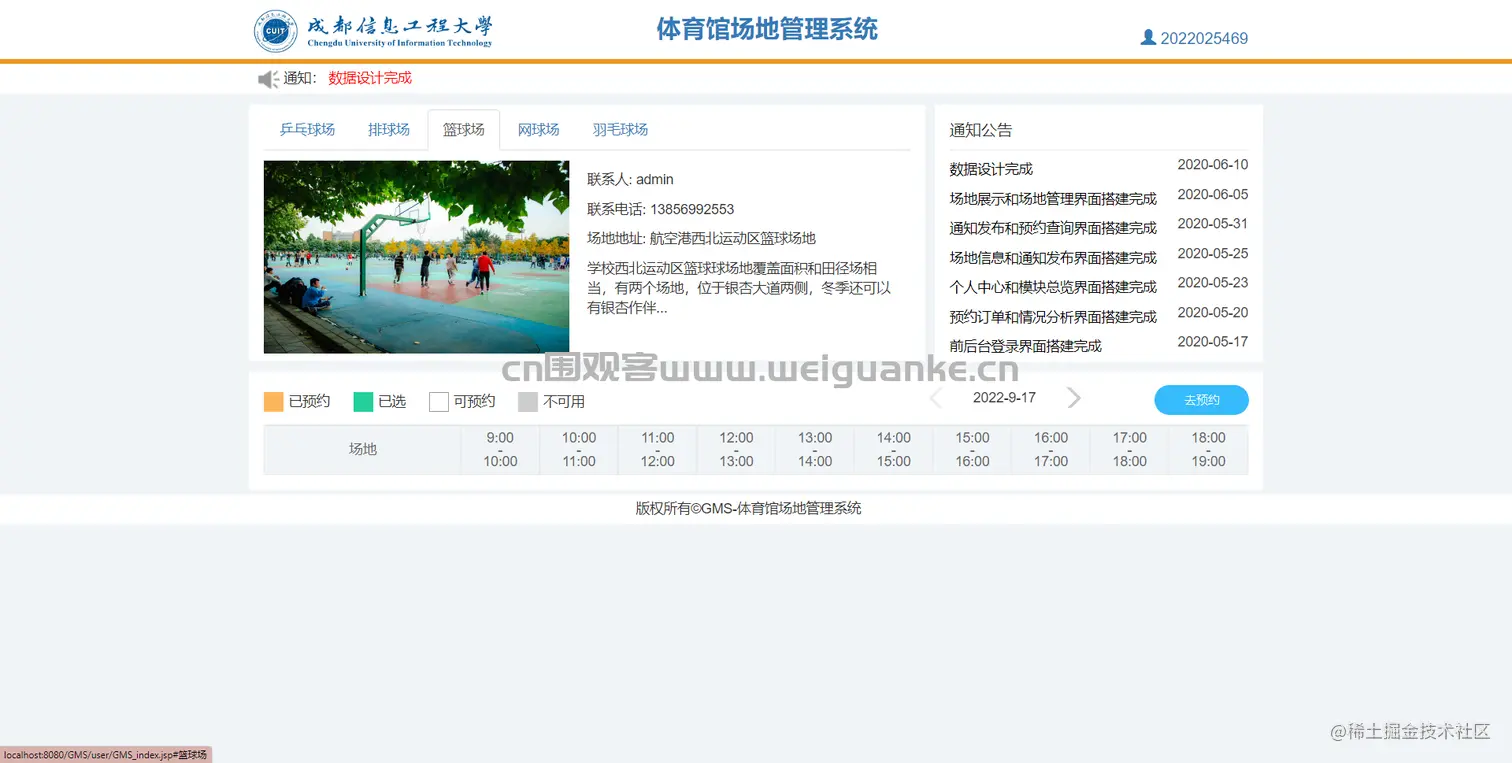Open announcement 前后台登录界面搭建完成

[1025, 346]
